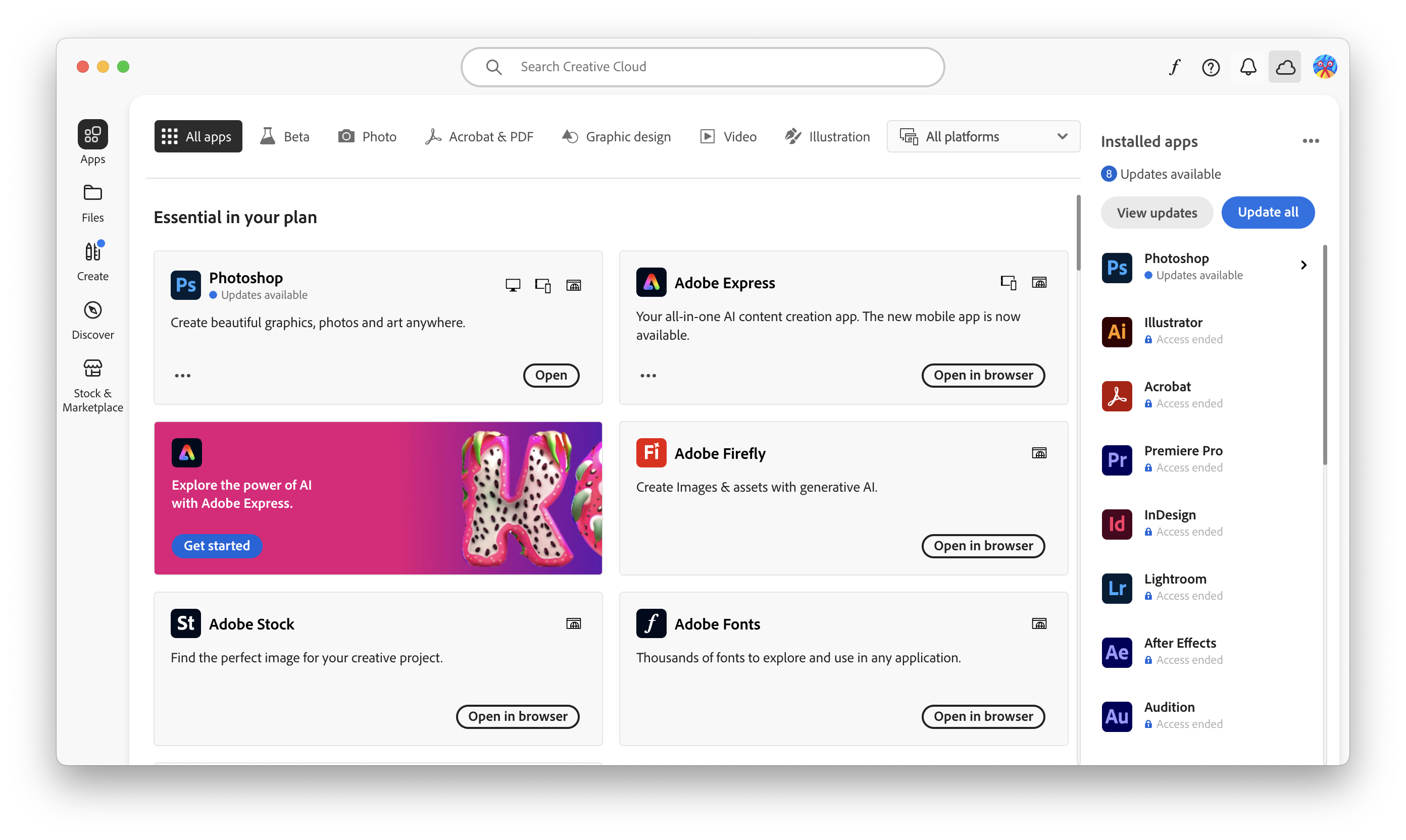The image size is (1406, 840).
Task: Open the Create section in sidebar
Action: click(x=92, y=261)
